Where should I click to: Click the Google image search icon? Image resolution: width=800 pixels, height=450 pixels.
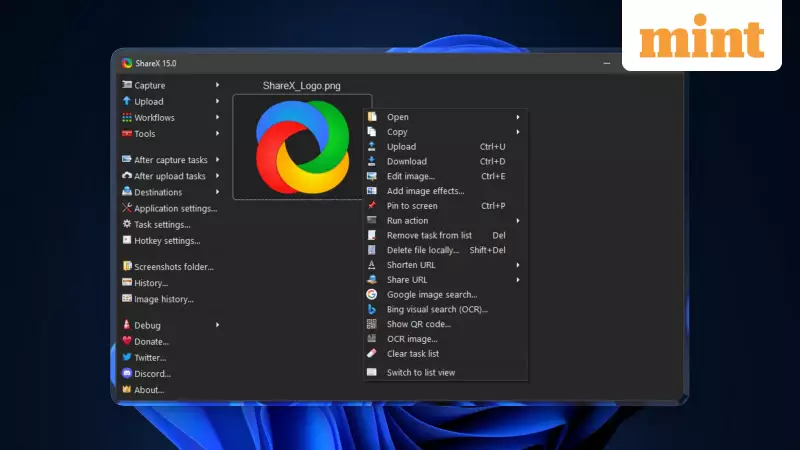[372, 294]
